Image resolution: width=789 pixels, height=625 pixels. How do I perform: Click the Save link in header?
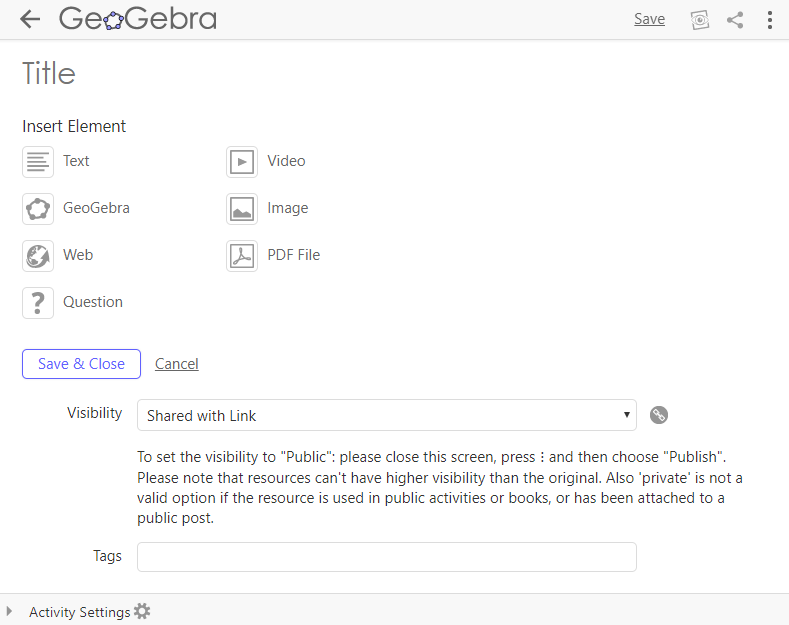pos(649,19)
